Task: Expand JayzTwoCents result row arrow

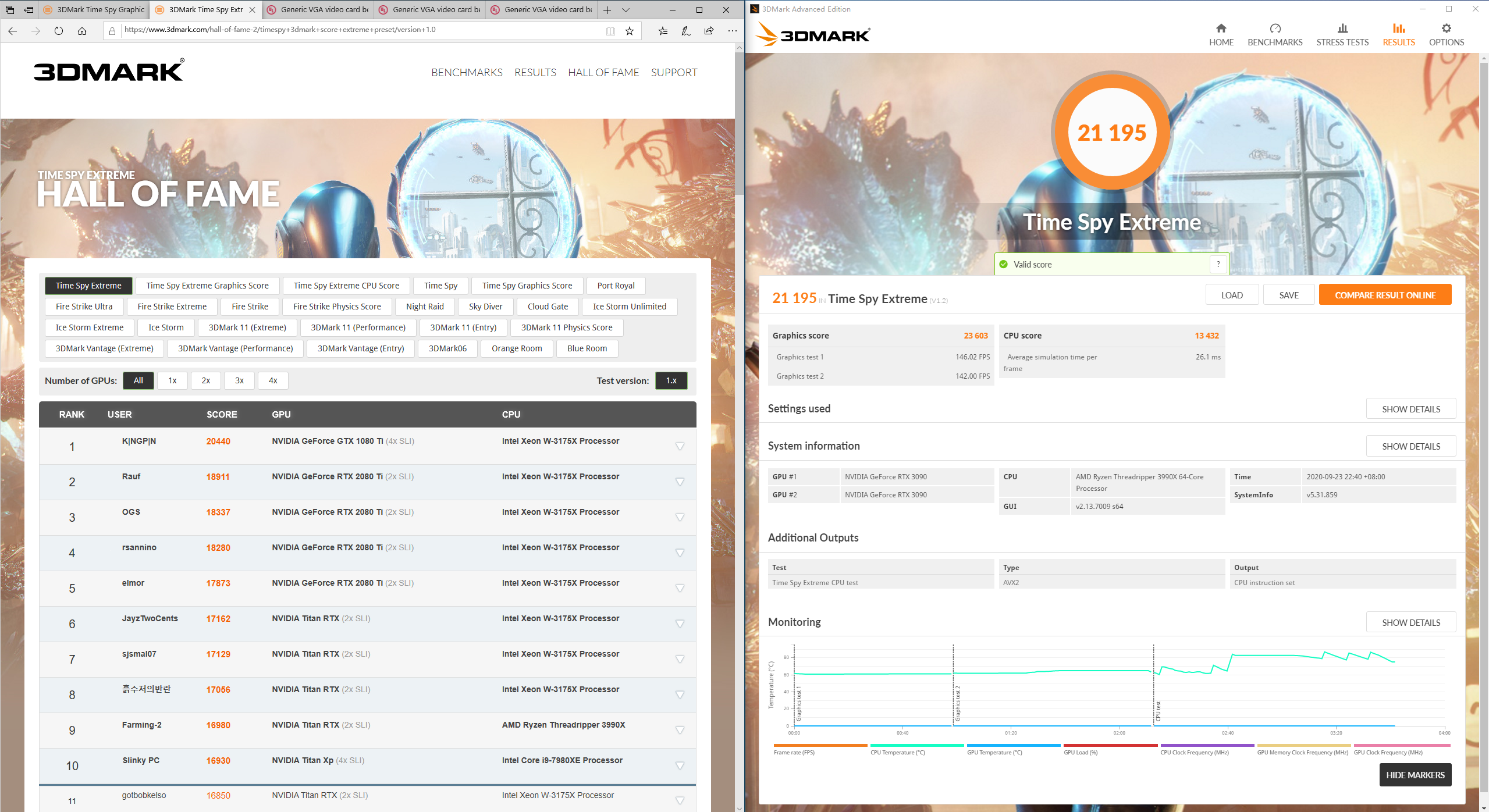Action: (x=679, y=624)
